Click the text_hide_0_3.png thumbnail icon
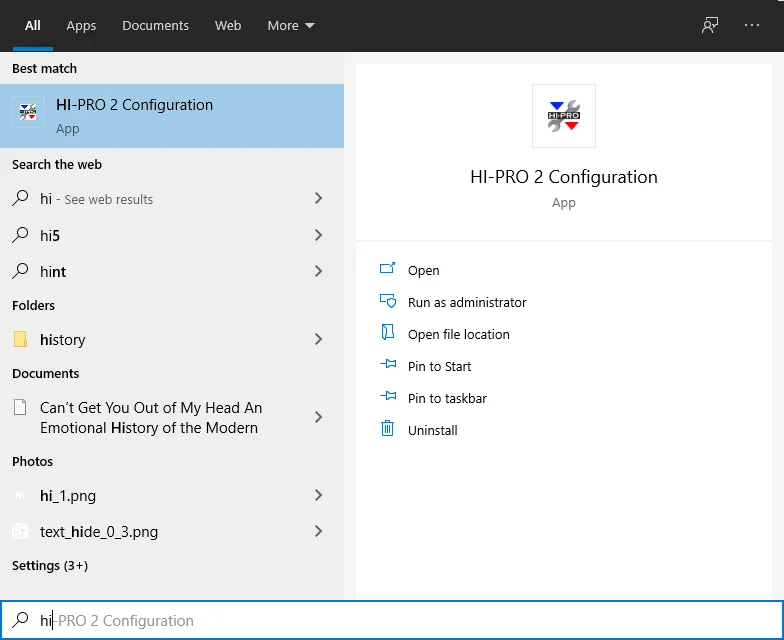 click(x=20, y=531)
